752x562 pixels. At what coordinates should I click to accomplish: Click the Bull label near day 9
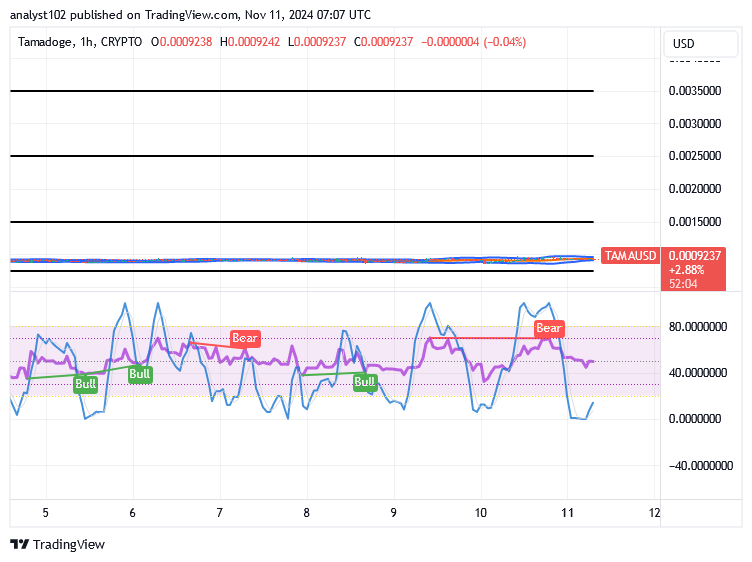pos(364,382)
